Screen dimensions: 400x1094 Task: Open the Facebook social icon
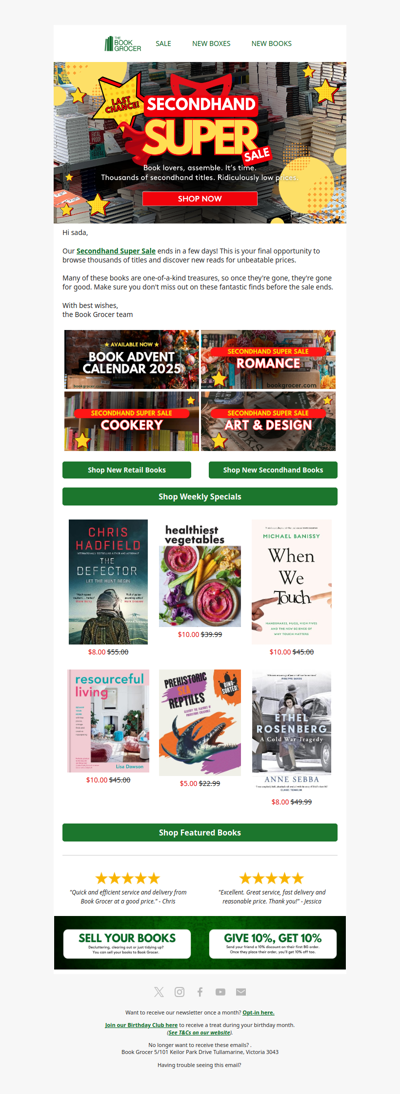tap(200, 991)
